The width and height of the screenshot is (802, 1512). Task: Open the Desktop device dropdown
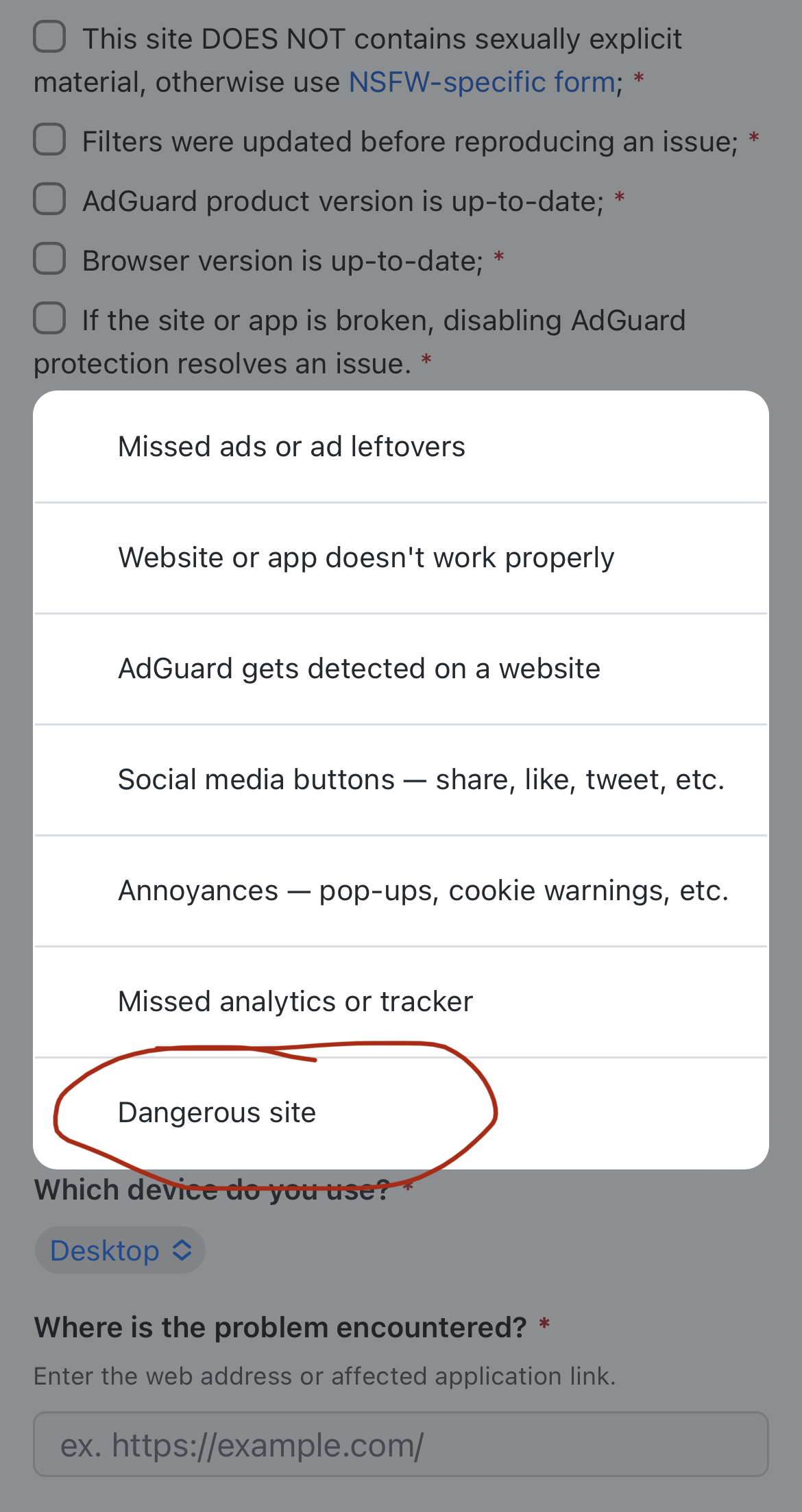tap(119, 1249)
